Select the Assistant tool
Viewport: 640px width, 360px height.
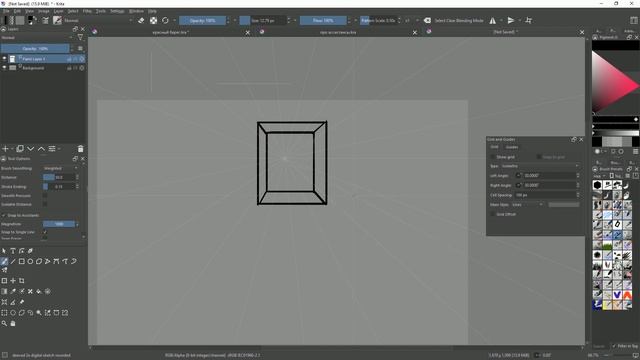click(x=4, y=302)
